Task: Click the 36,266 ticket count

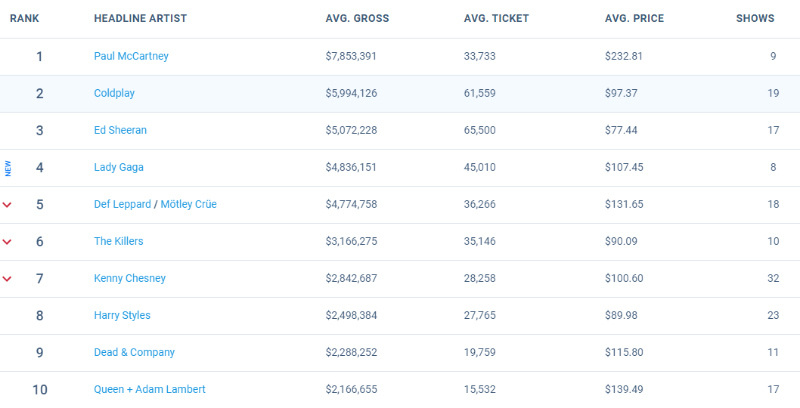Action: pos(480,204)
